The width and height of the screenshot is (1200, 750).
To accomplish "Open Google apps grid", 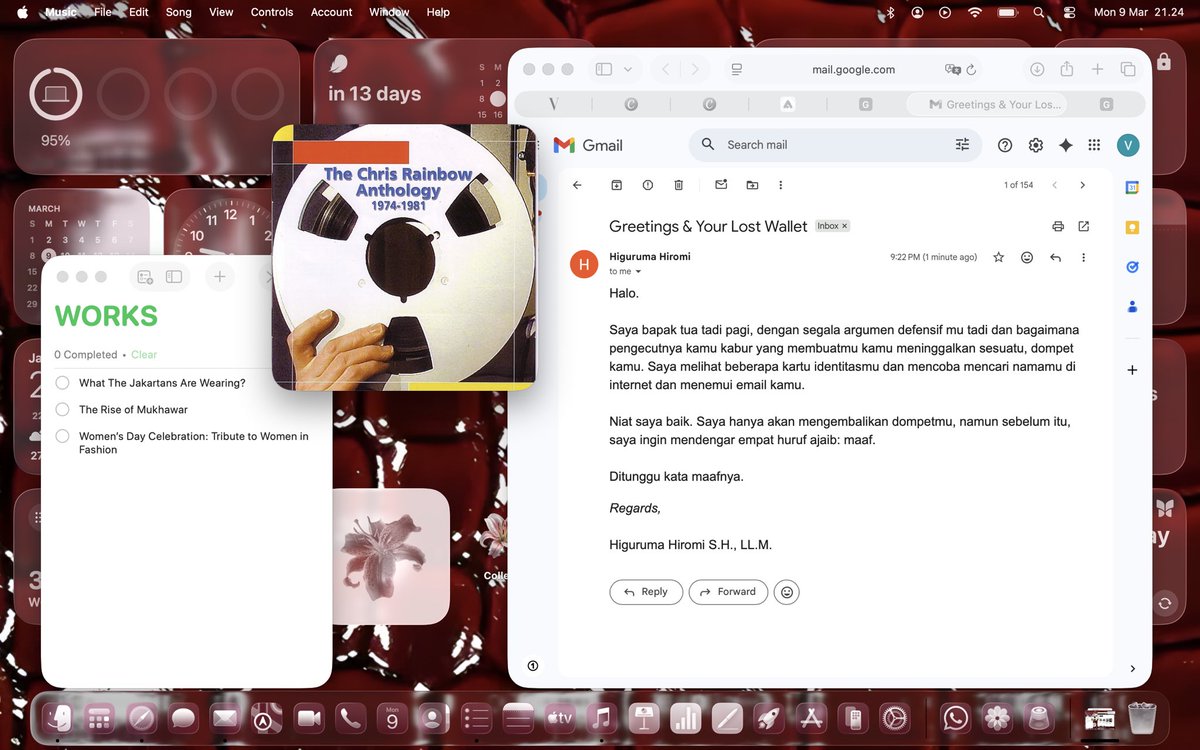I will pos(1095,145).
